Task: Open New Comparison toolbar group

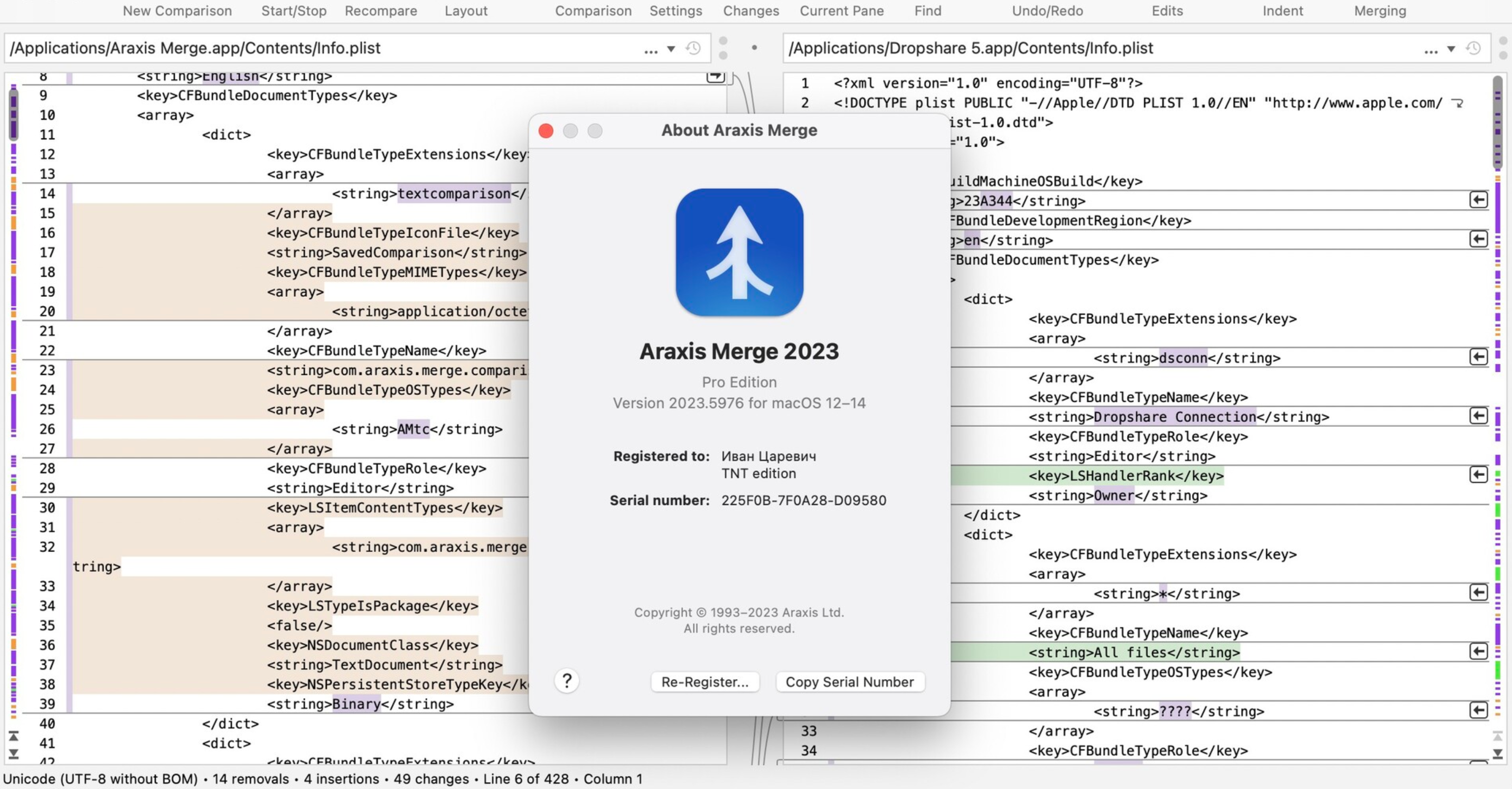Action: [x=177, y=11]
